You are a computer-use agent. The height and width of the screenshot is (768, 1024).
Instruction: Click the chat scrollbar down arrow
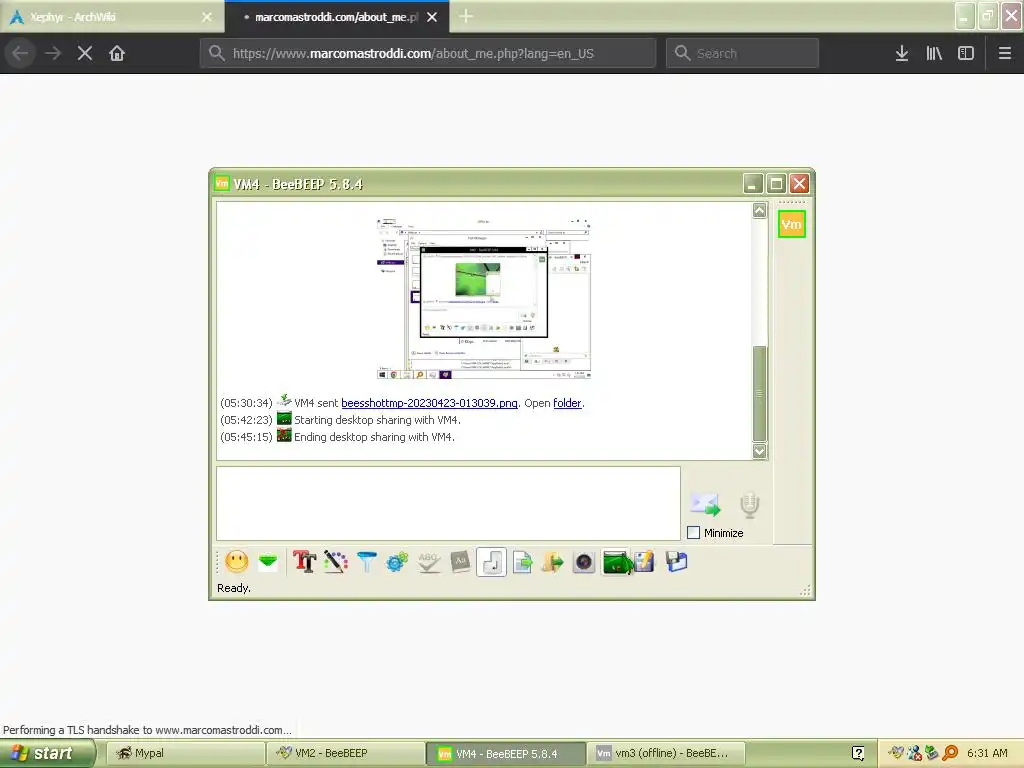coord(760,451)
